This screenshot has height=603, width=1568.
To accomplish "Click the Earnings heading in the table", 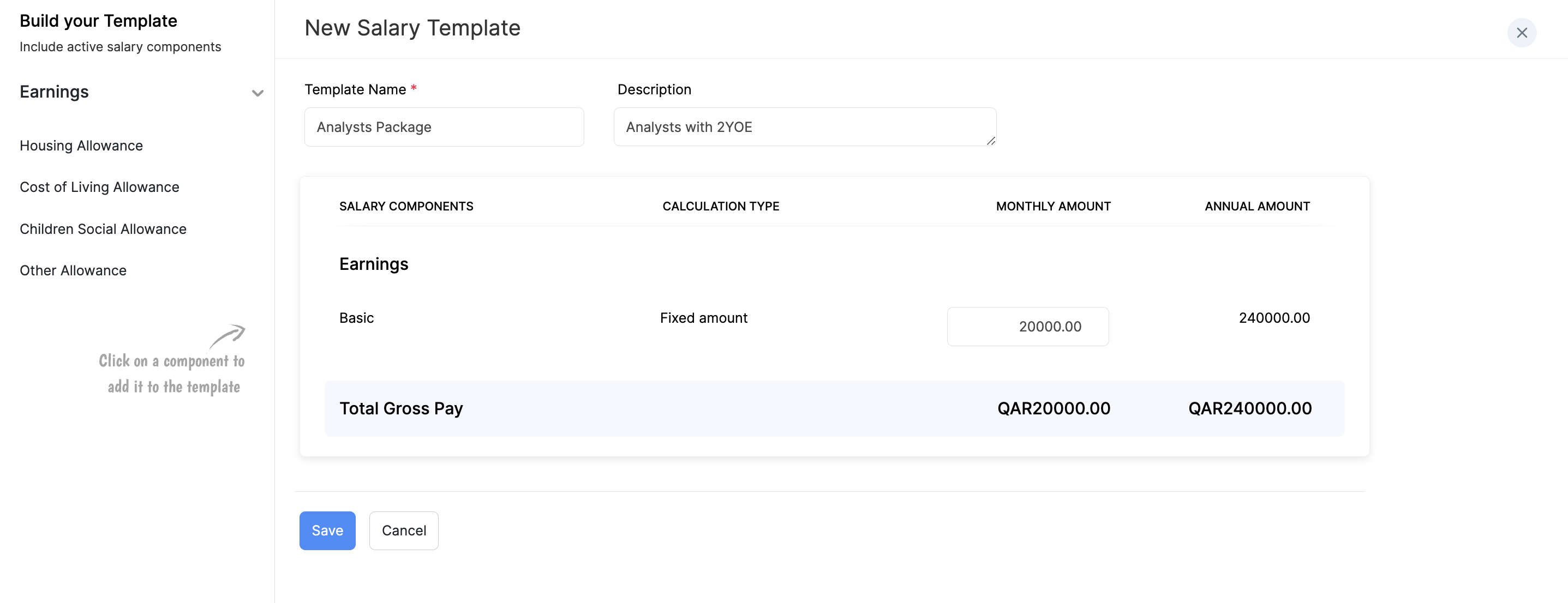I will click(x=374, y=263).
